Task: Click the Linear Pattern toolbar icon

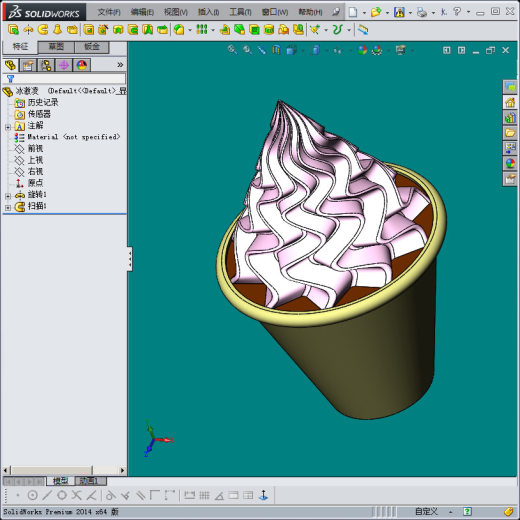Action: (x=202, y=29)
